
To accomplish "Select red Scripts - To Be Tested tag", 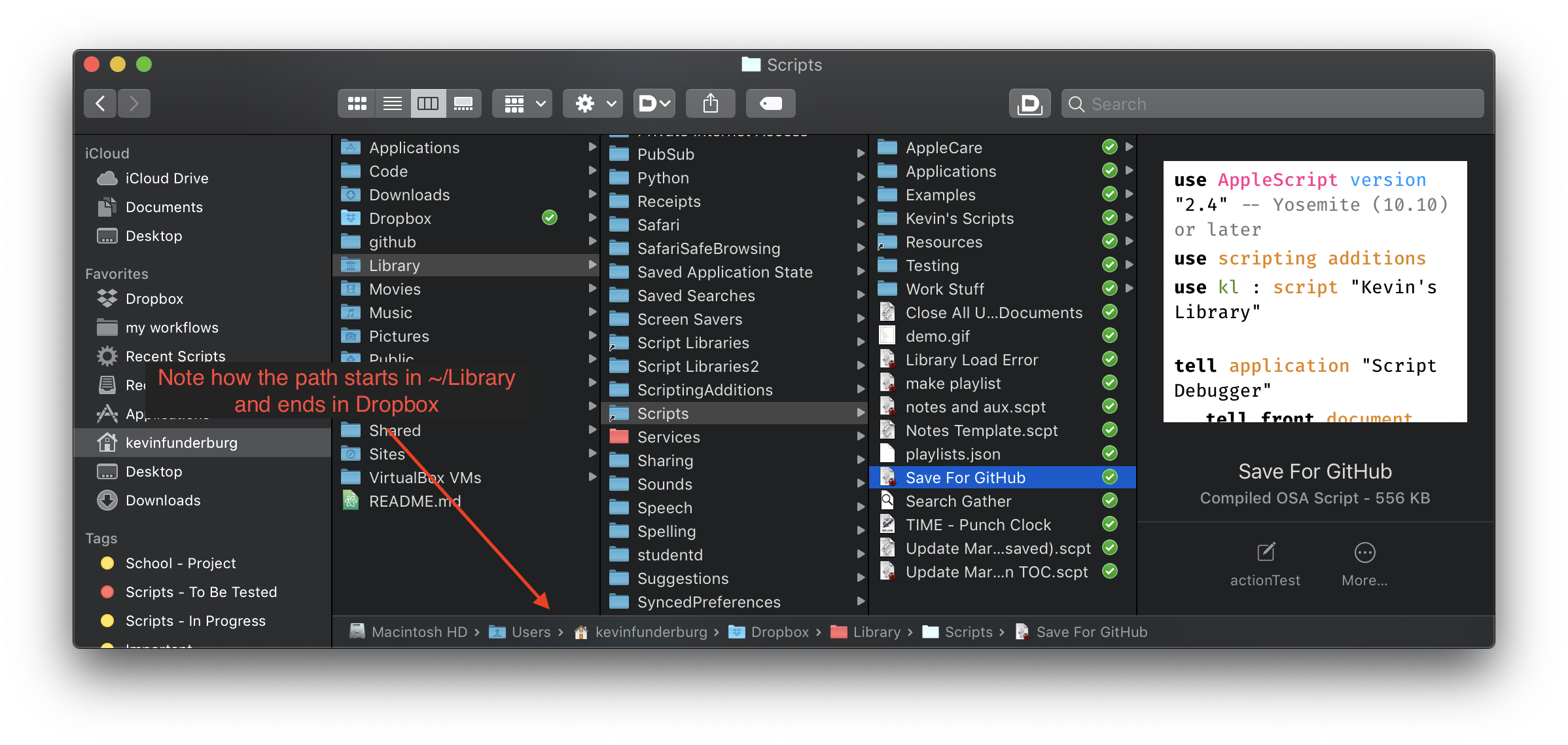I will click(x=201, y=592).
